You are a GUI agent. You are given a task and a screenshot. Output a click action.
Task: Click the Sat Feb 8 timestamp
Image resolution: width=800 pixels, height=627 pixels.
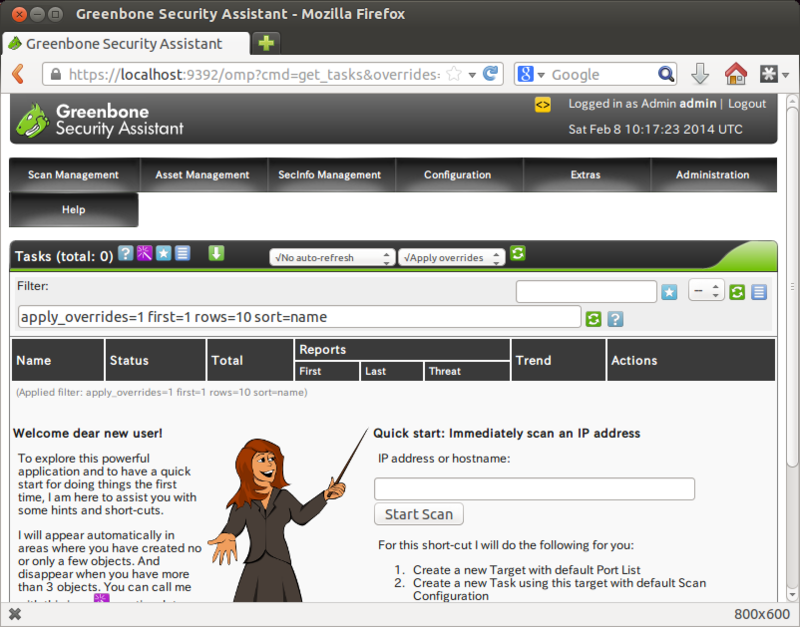click(x=656, y=129)
